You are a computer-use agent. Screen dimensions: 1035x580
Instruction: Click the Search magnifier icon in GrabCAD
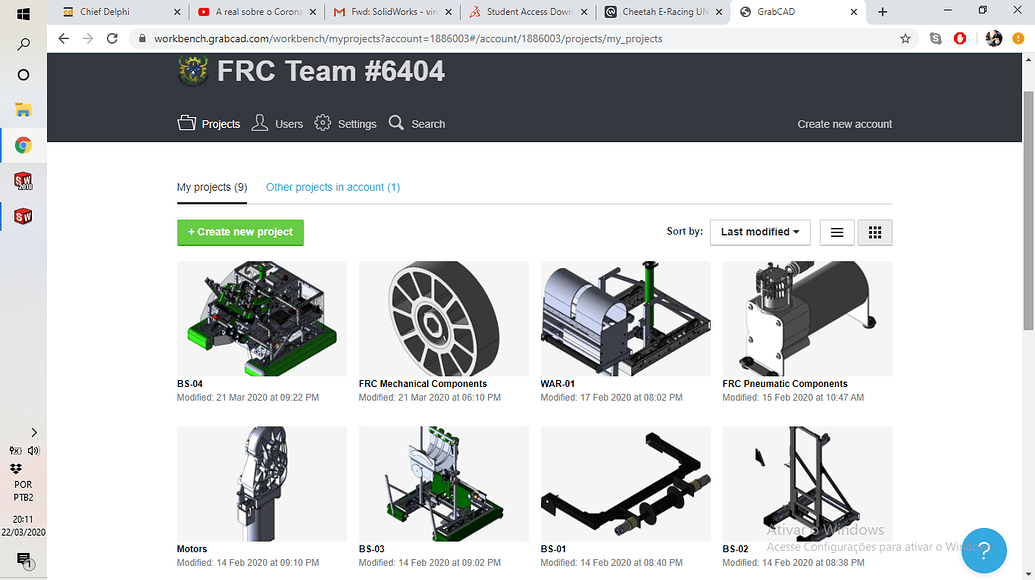pyautogui.click(x=396, y=123)
